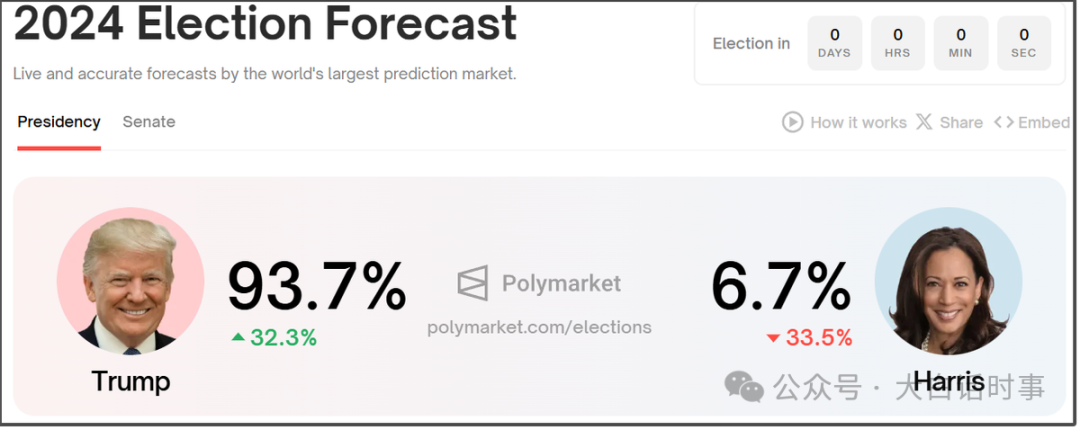The height and width of the screenshot is (430, 1080).
Task: Click the 0 SEC countdown box
Action: click(x=1024, y=43)
